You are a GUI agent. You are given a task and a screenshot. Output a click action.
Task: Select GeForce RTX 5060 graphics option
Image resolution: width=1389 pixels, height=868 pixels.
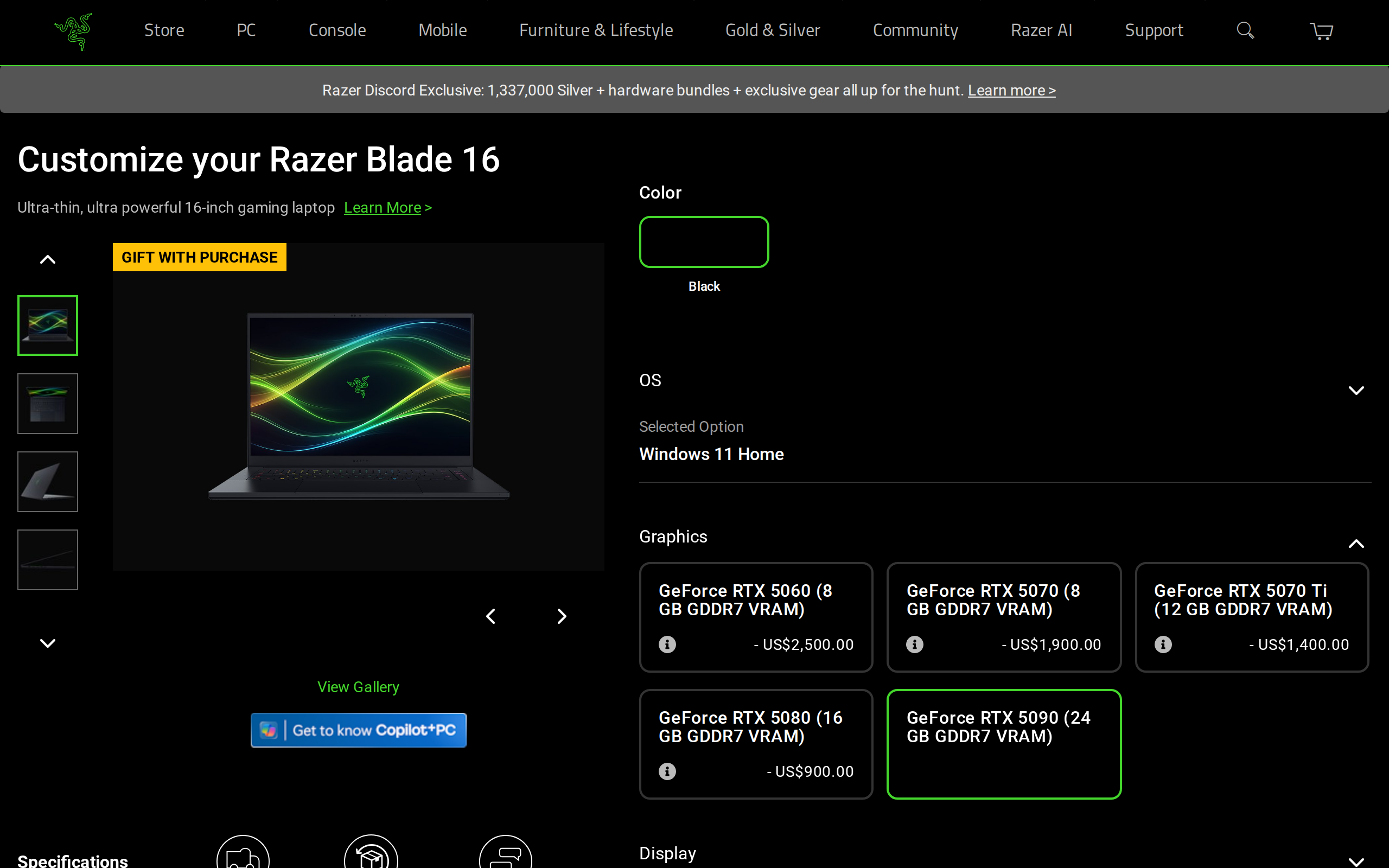pyautogui.click(x=756, y=617)
